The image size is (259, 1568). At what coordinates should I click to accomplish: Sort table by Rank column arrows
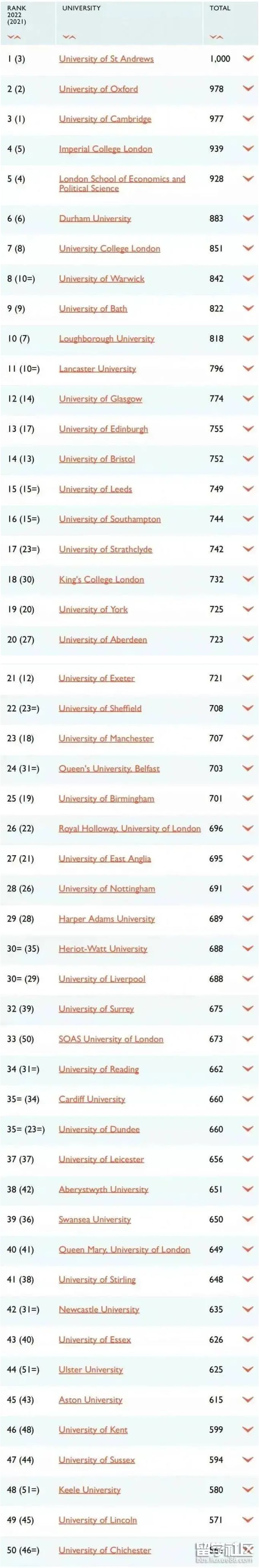(14, 37)
